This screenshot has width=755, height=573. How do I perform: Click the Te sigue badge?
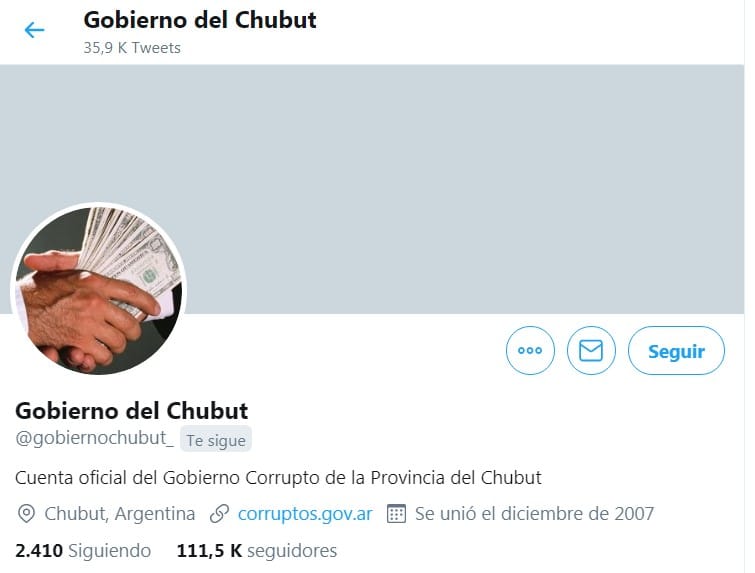(216, 440)
